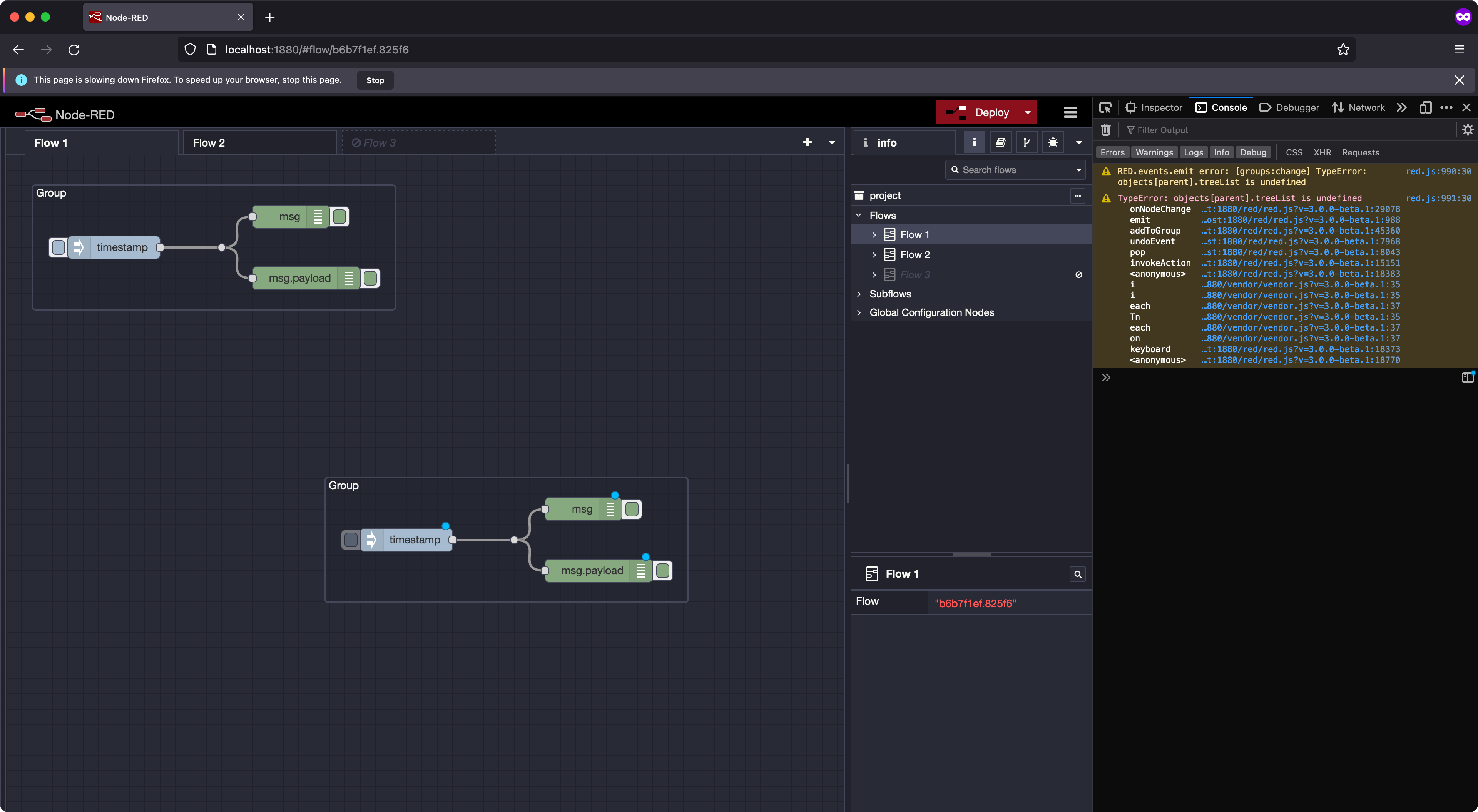1478x812 pixels.
Task: Enable the CSS log filter
Action: click(x=1294, y=152)
